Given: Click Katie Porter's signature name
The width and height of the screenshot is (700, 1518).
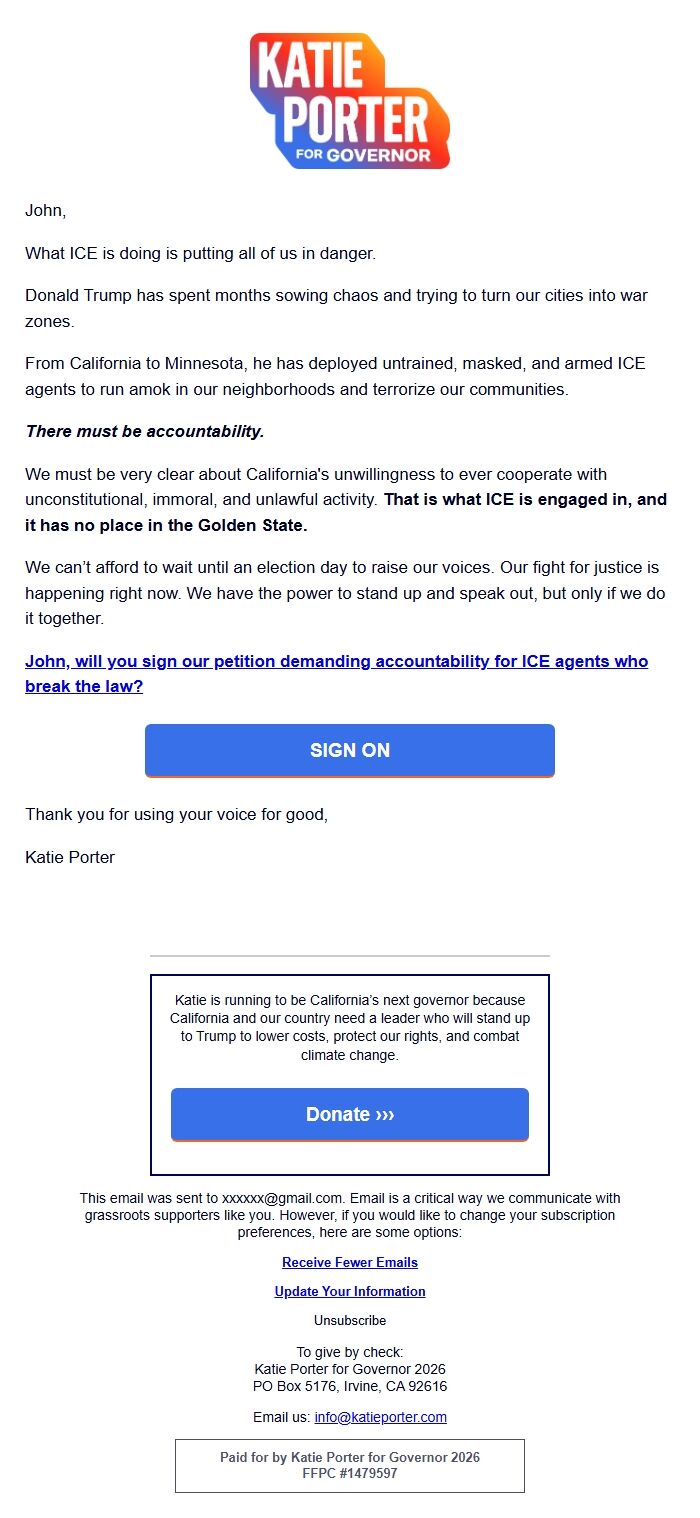Looking at the screenshot, I should pos(69,857).
